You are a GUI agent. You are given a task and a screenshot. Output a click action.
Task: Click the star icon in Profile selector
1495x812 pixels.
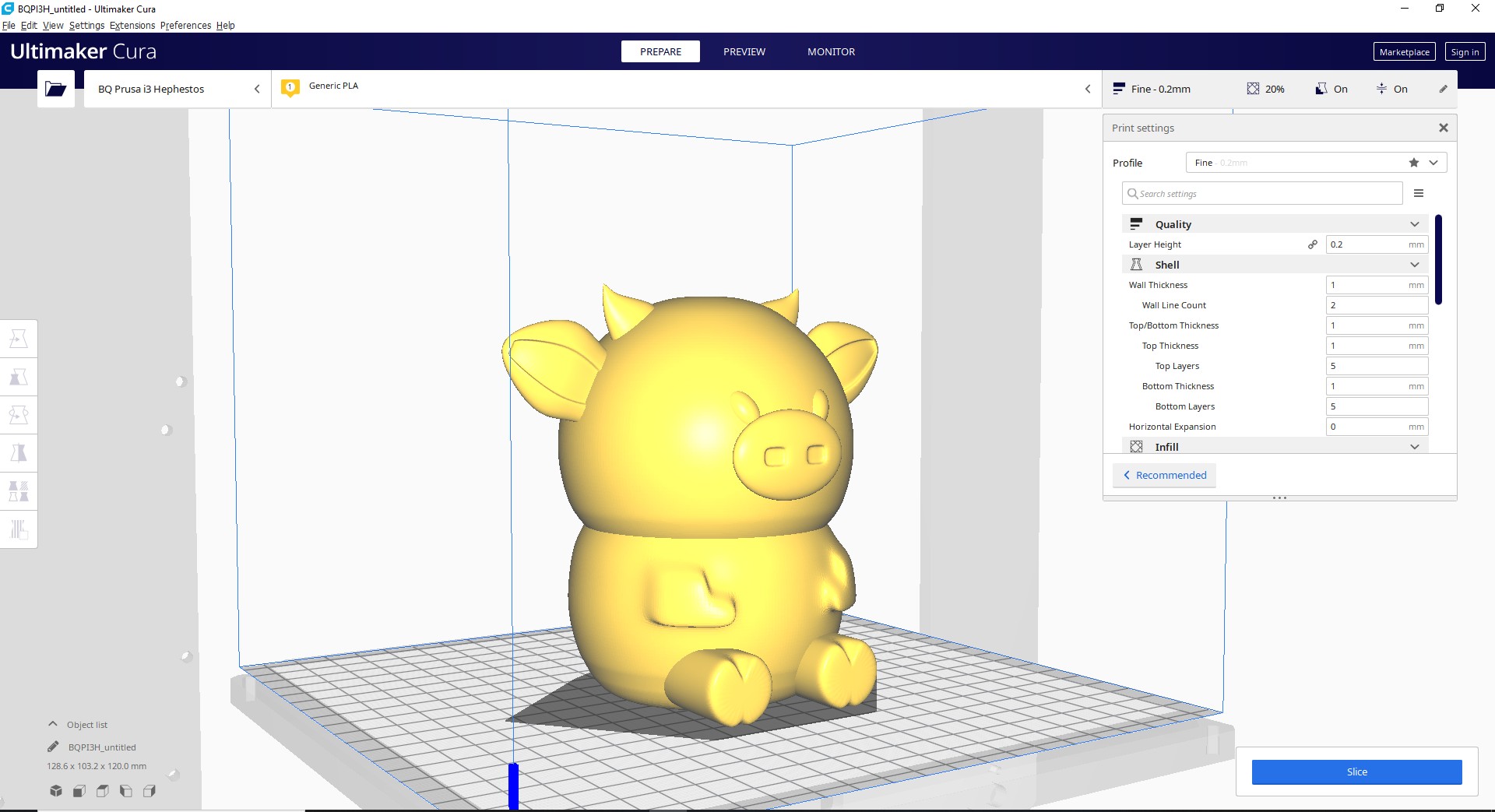click(1414, 163)
